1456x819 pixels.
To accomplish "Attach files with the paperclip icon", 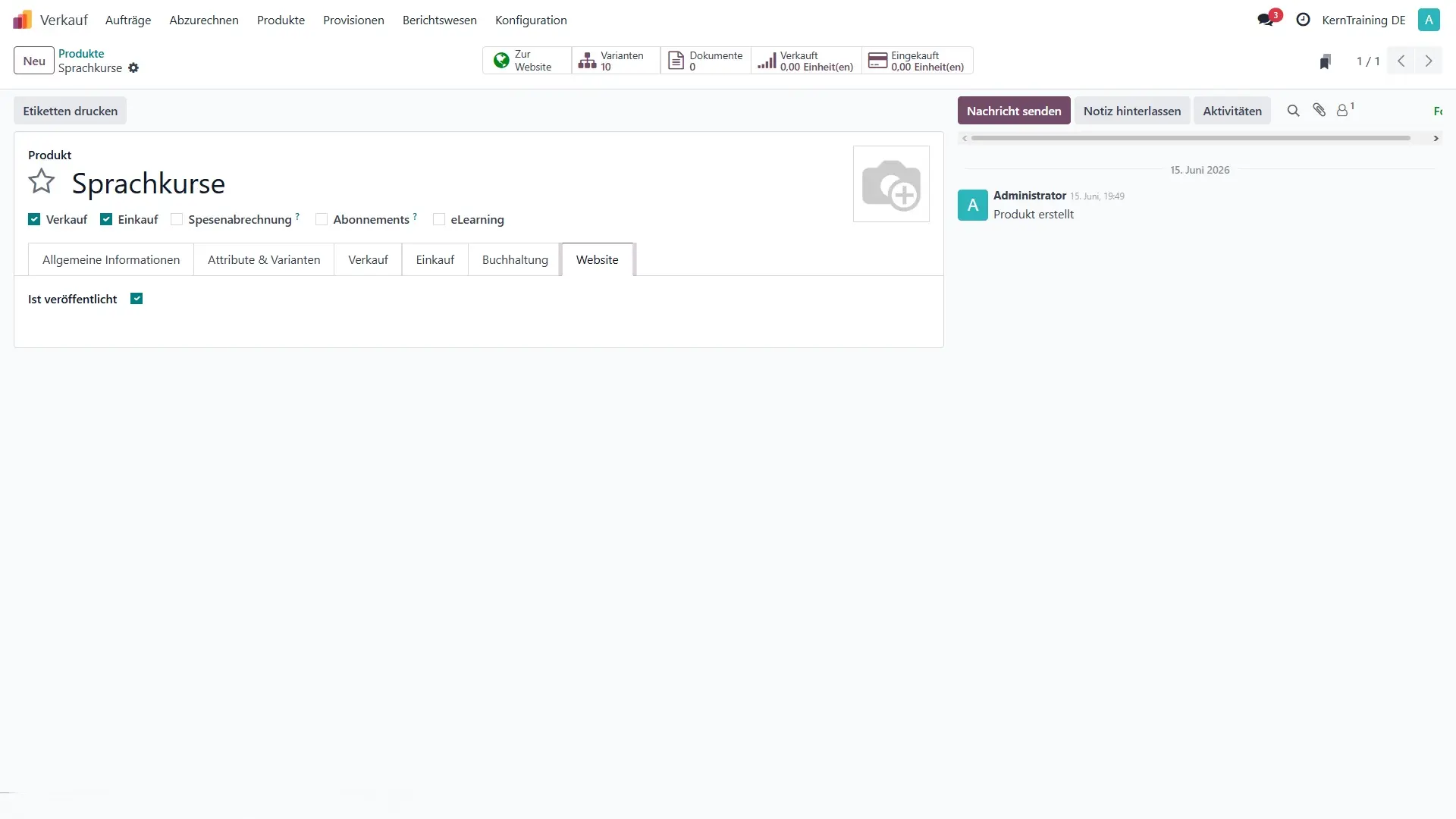I will 1319,111.
